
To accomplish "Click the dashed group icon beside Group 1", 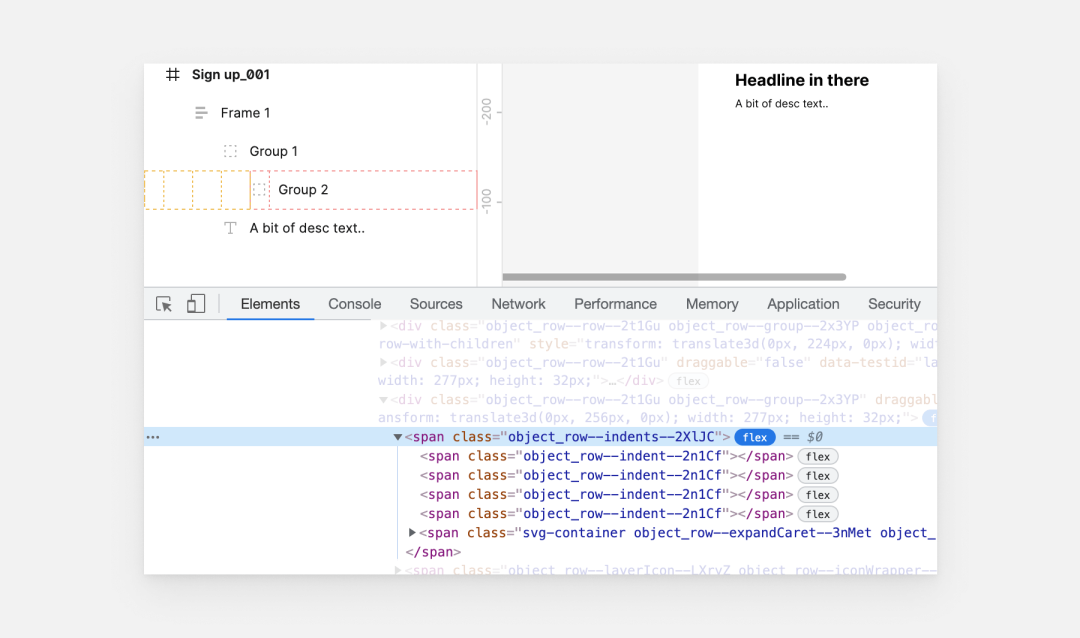I will pos(230,151).
